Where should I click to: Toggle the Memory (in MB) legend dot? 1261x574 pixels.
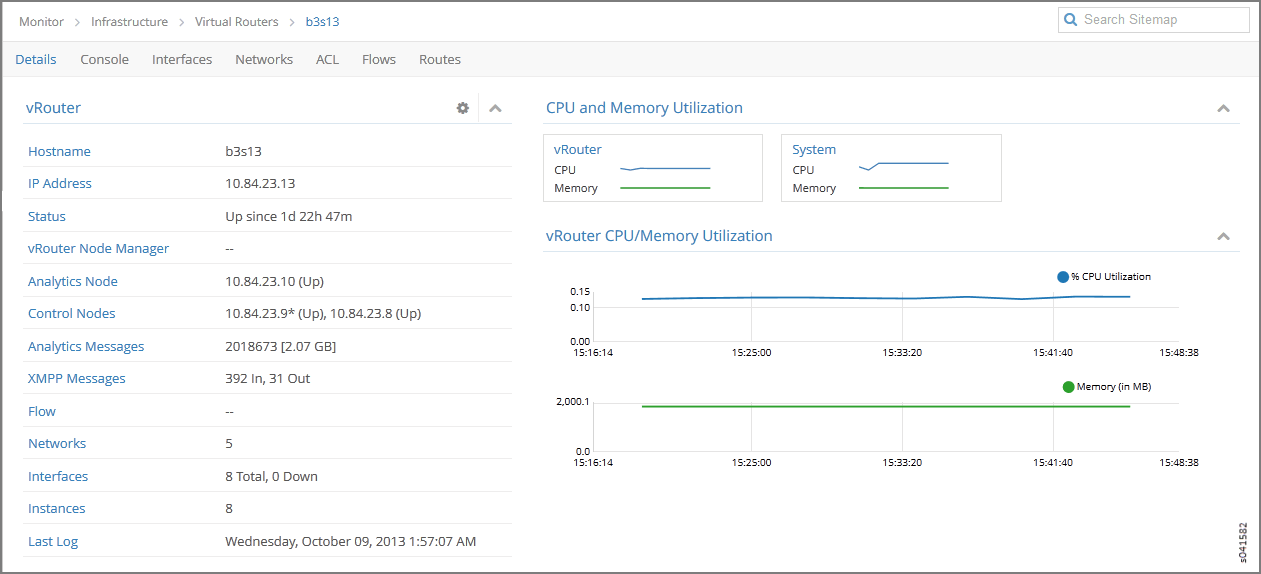(1068, 387)
